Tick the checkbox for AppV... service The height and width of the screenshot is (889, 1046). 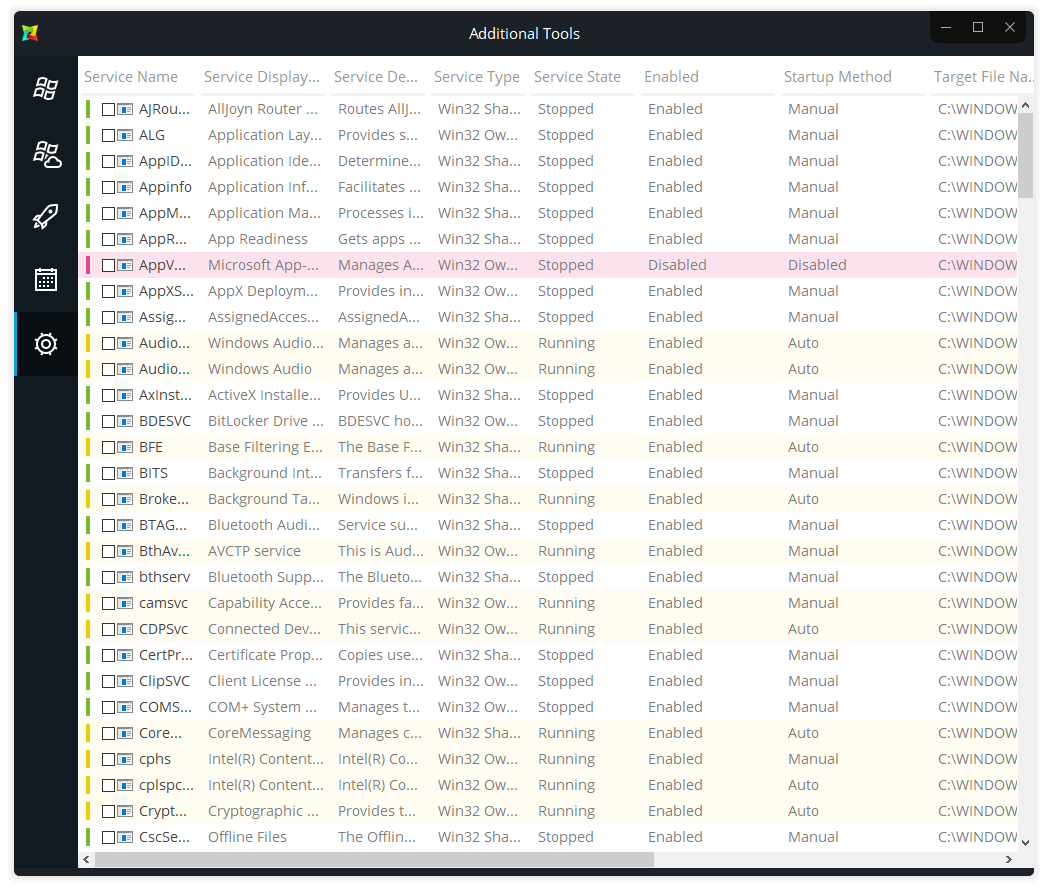coord(108,265)
